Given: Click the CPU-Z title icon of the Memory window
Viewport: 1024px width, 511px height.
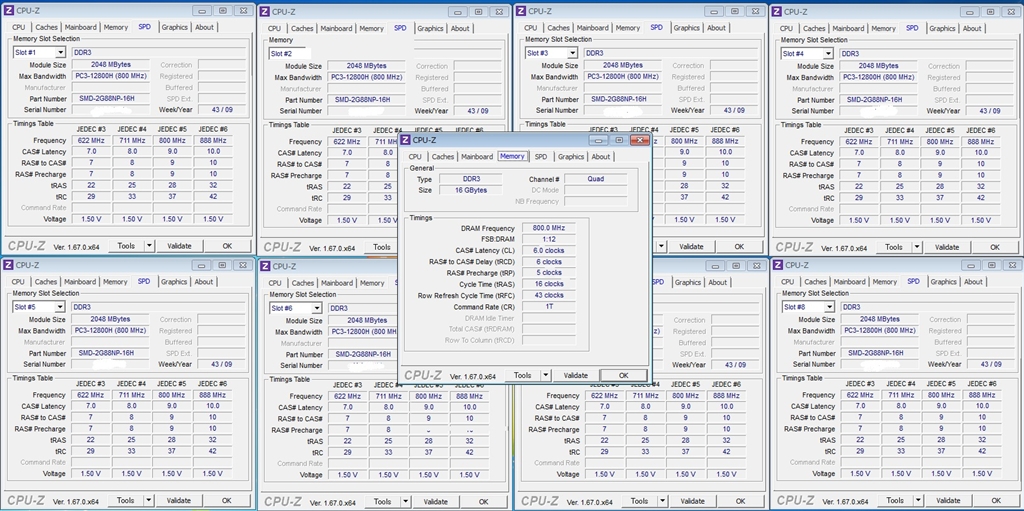Looking at the screenshot, I should [x=405, y=140].
